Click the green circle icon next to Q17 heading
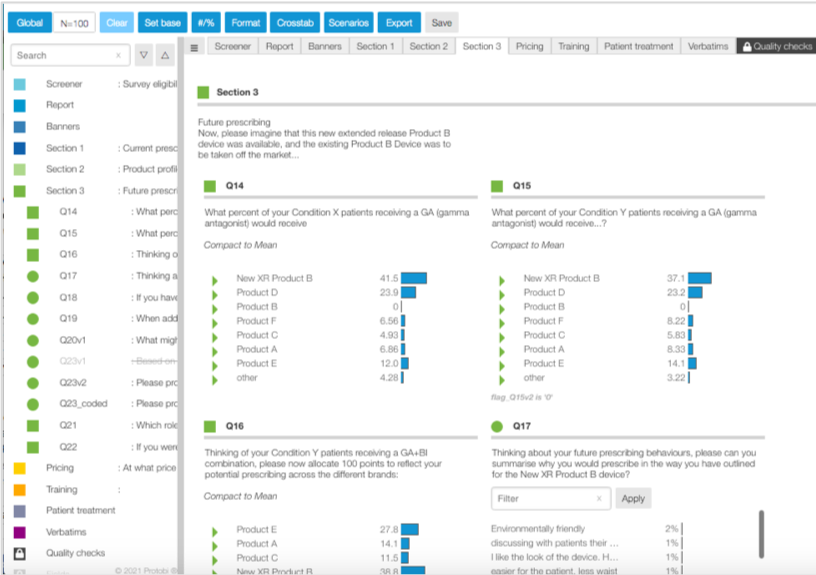This screenshot has height=575, width=816. [x=497, y=426]
